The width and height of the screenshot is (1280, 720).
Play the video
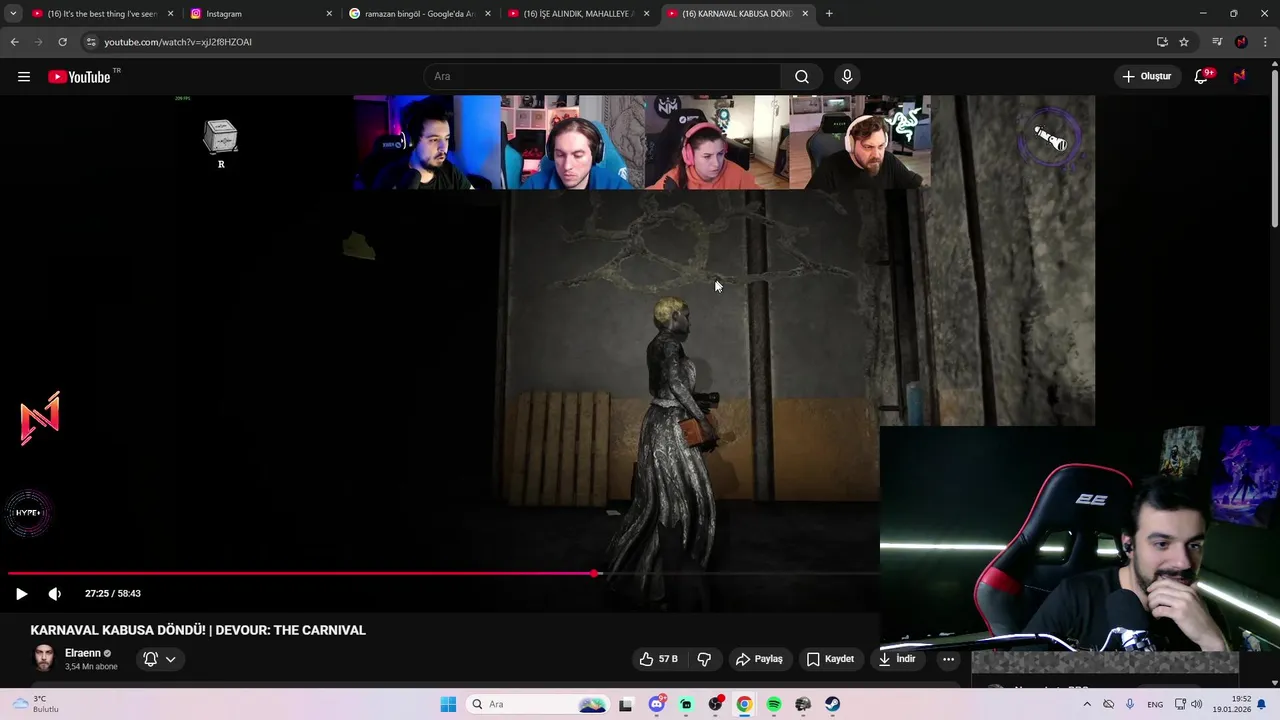21,594
